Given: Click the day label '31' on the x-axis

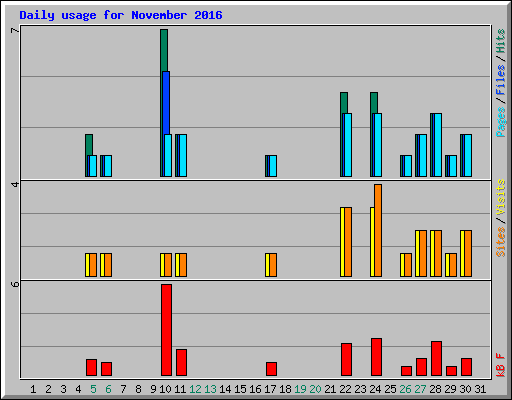Looking at the screenshot, I should [480, 389].
